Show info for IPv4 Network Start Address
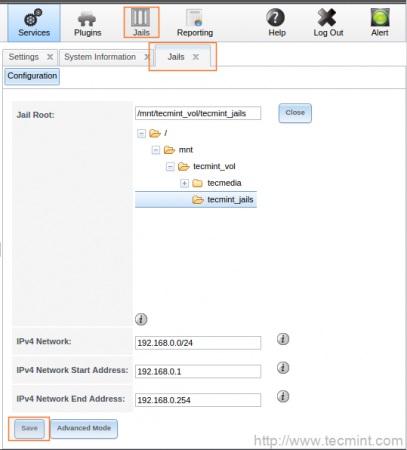 pyautogui.click(x=283, y=368)
